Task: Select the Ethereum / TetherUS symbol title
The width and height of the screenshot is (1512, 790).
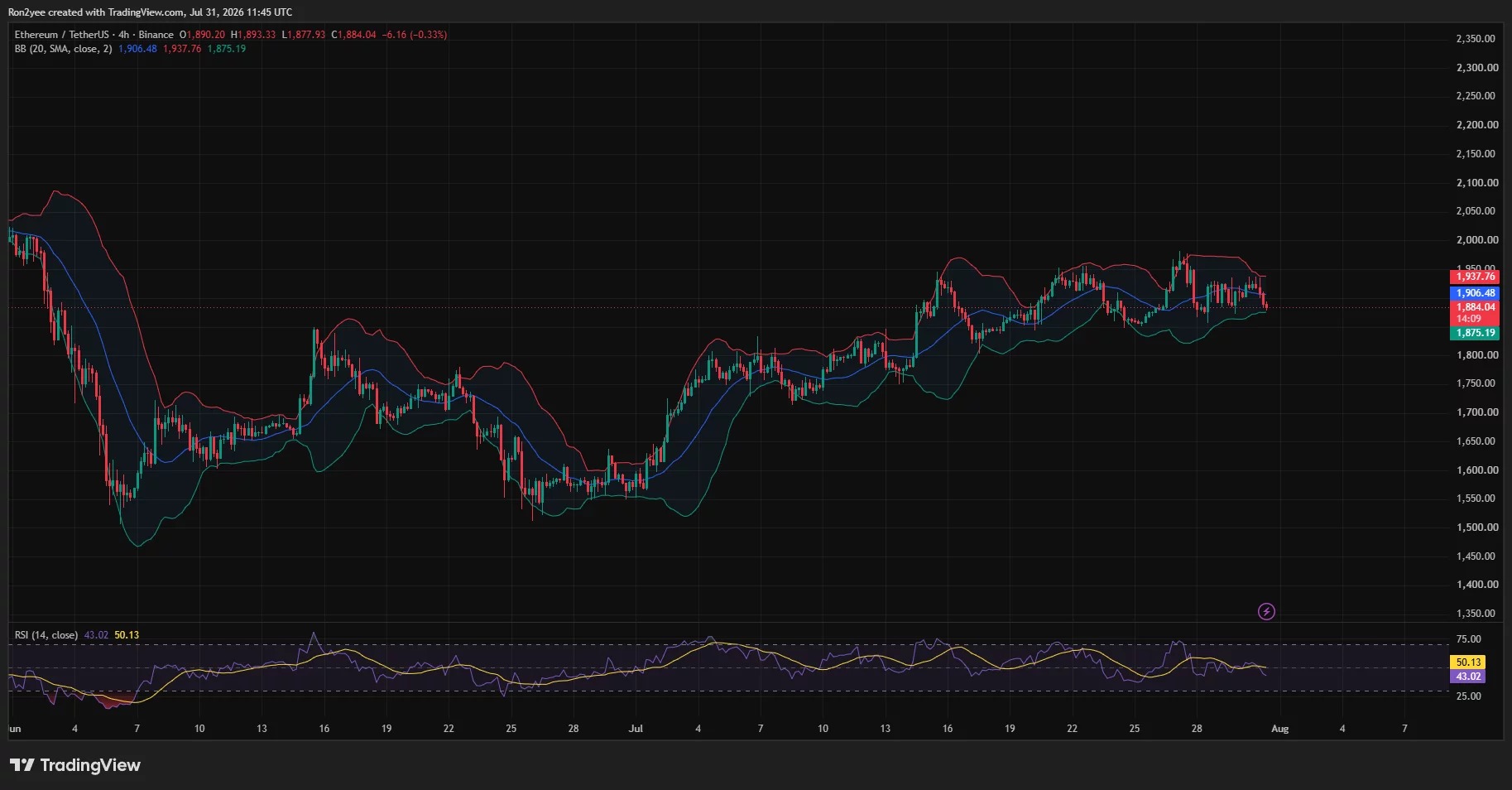Action: point(61,35)
